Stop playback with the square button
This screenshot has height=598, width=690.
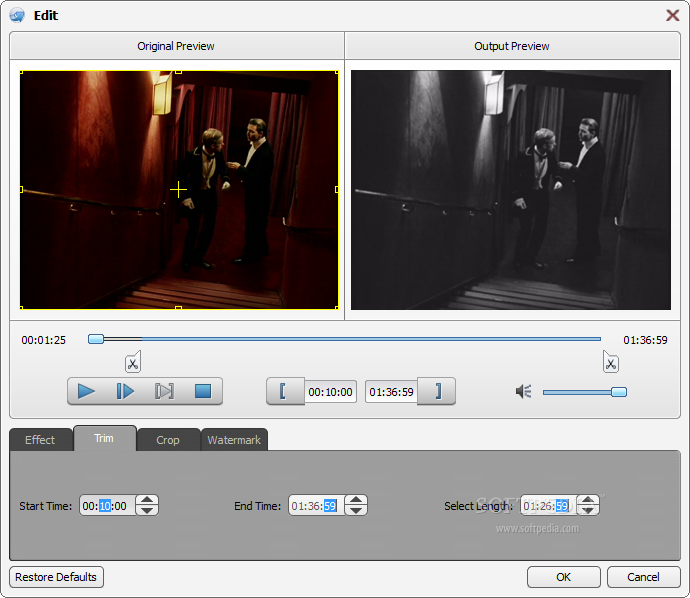(203, 391)
